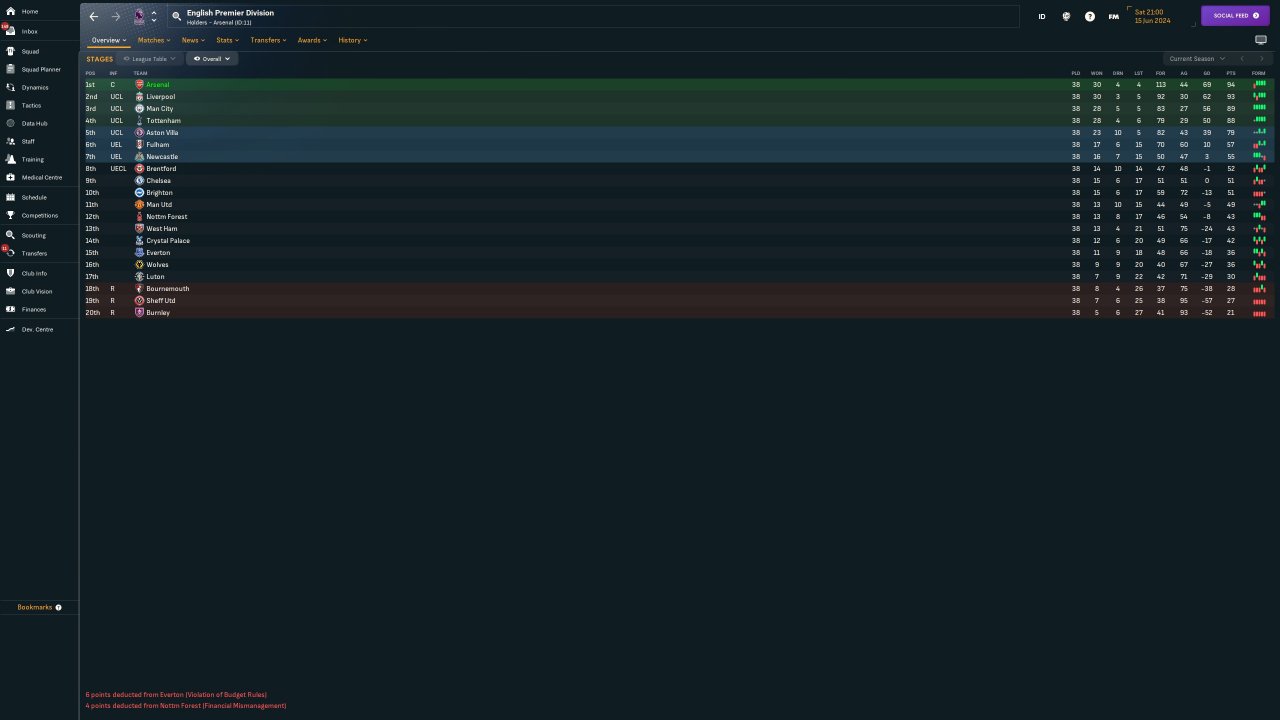Select Aston Villa in the table
The image size is (1280, 720).
[x=162, y=133]
